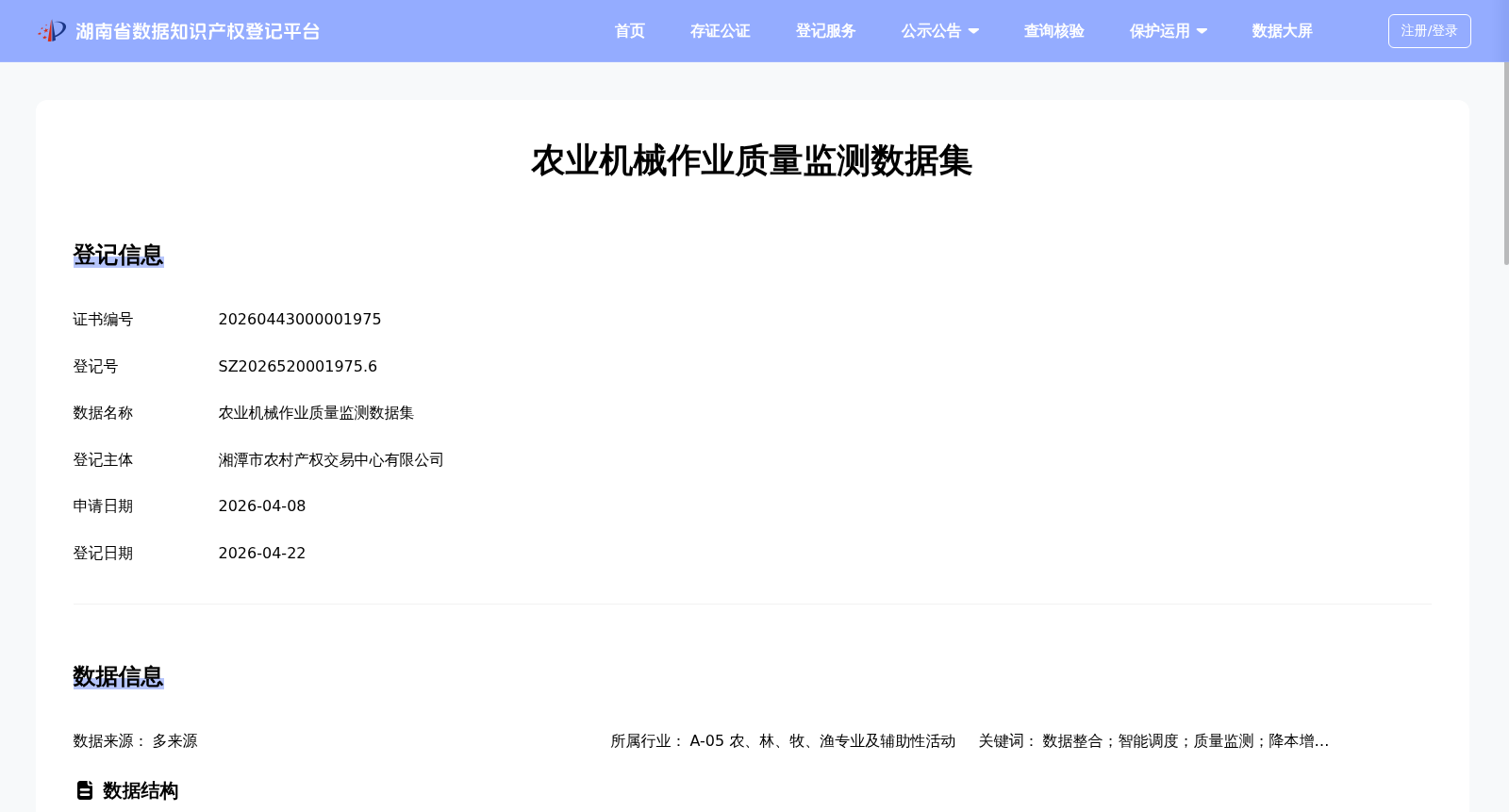This screenshot has height=812, width=1509.
Task: Select certificate number 20260443000001975
Action: pos(300,320)
